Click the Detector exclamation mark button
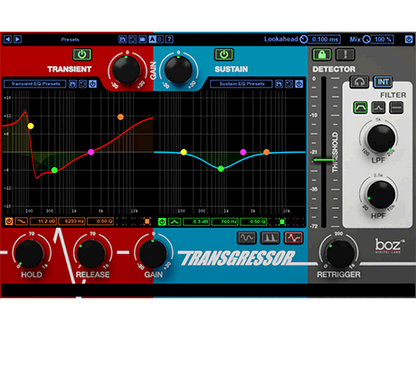The image size is (416, 376). pyautogui.click(x=345, y=54)
